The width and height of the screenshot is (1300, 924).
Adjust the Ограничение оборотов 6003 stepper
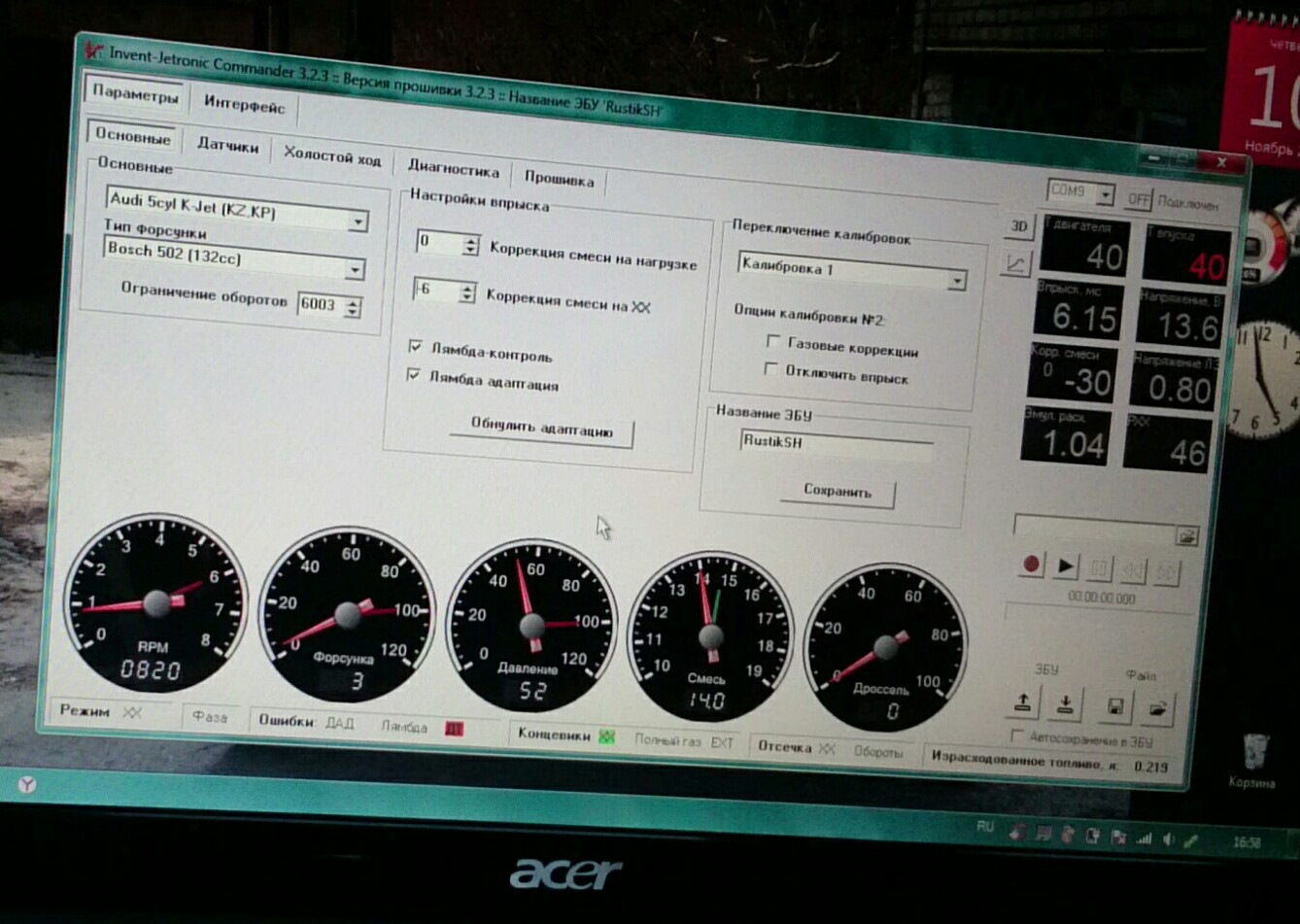click(x=353, y=307)
